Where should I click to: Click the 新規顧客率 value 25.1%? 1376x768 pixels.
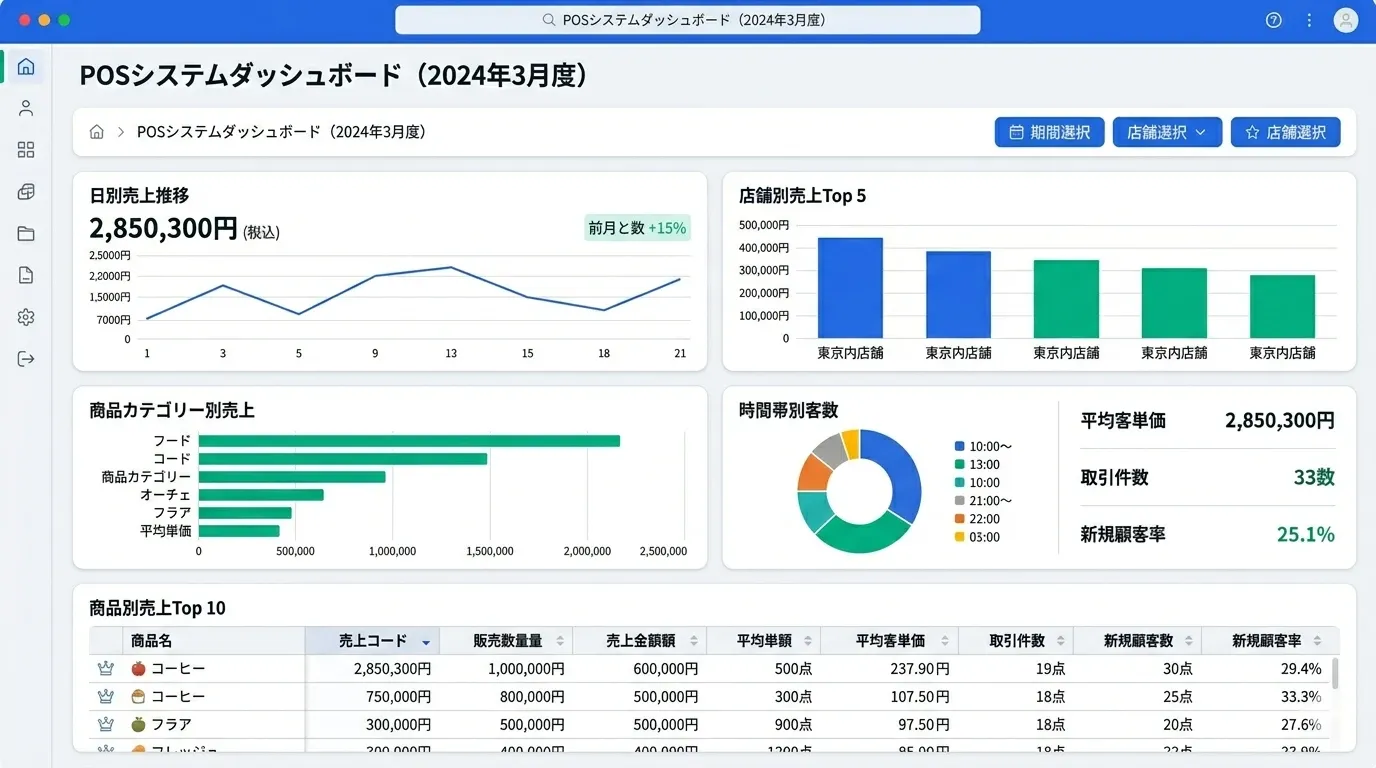[x=1306, y=534]
